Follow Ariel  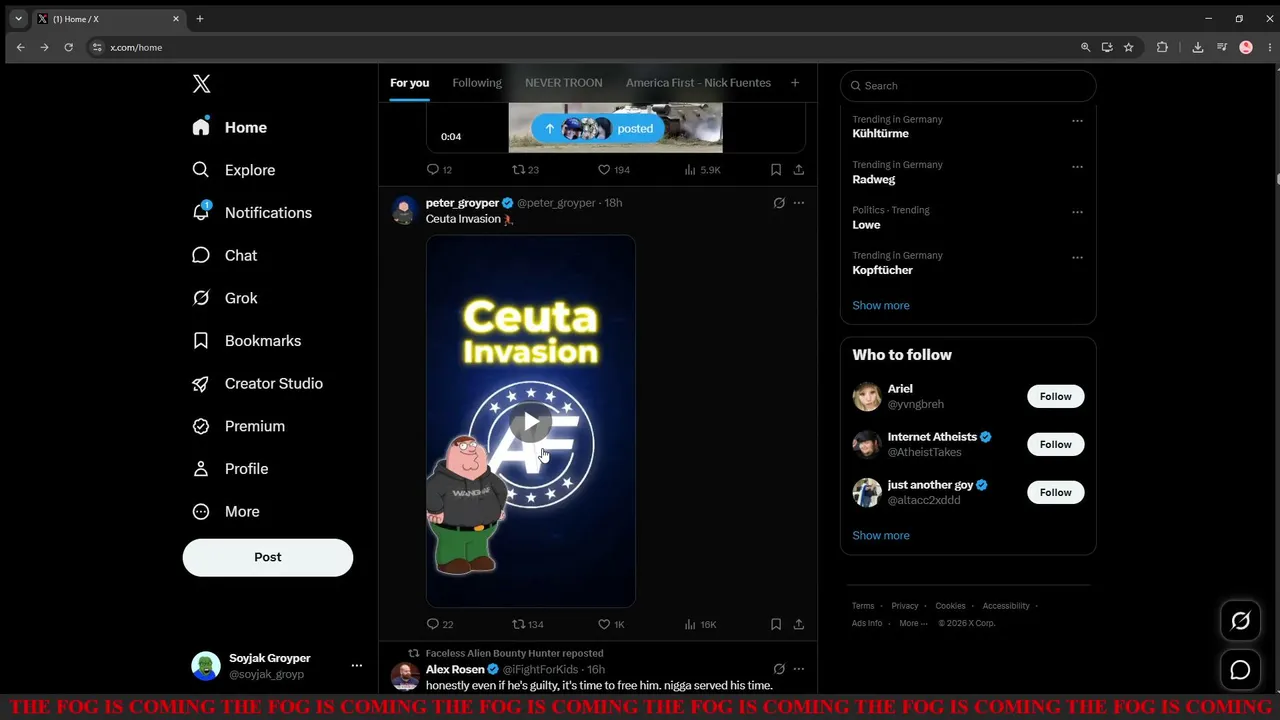(x=1055, y=396)
